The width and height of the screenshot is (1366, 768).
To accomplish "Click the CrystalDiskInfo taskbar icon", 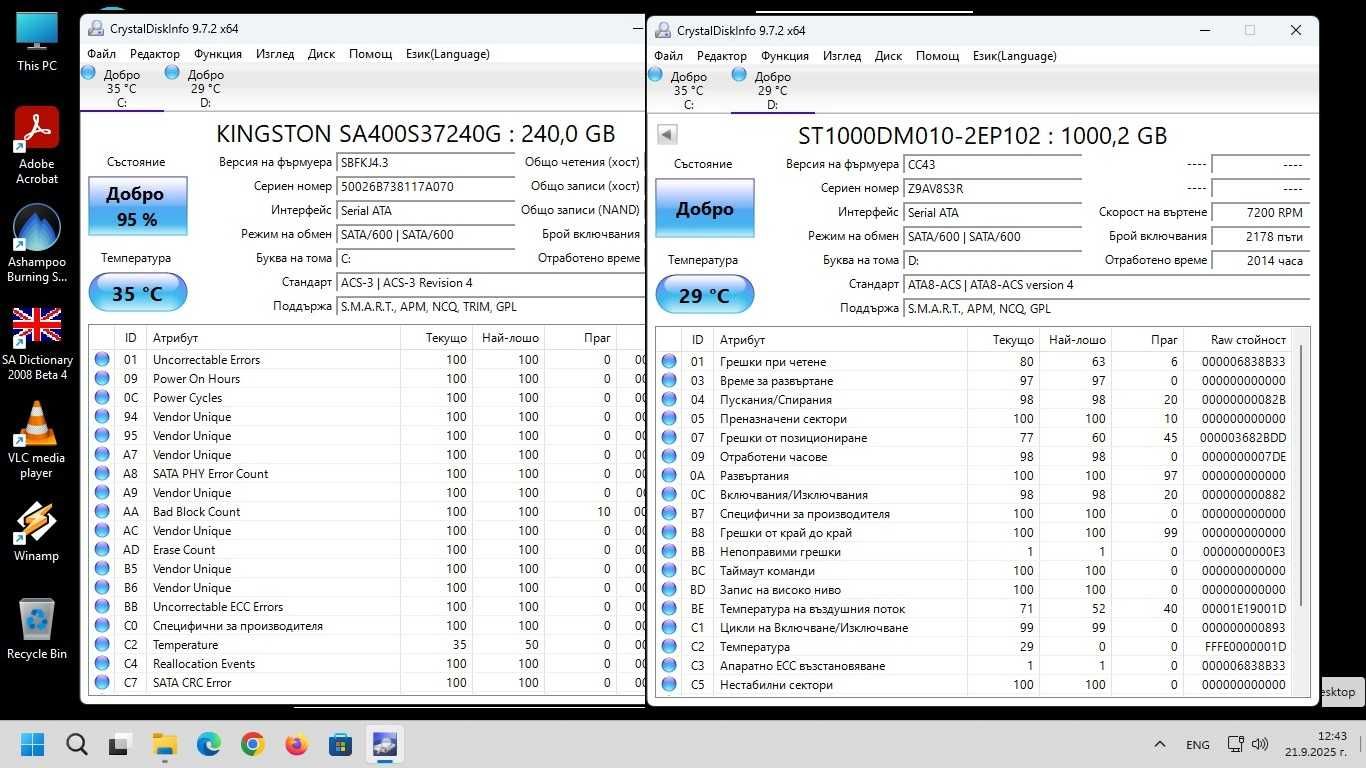I will point(384,744).
